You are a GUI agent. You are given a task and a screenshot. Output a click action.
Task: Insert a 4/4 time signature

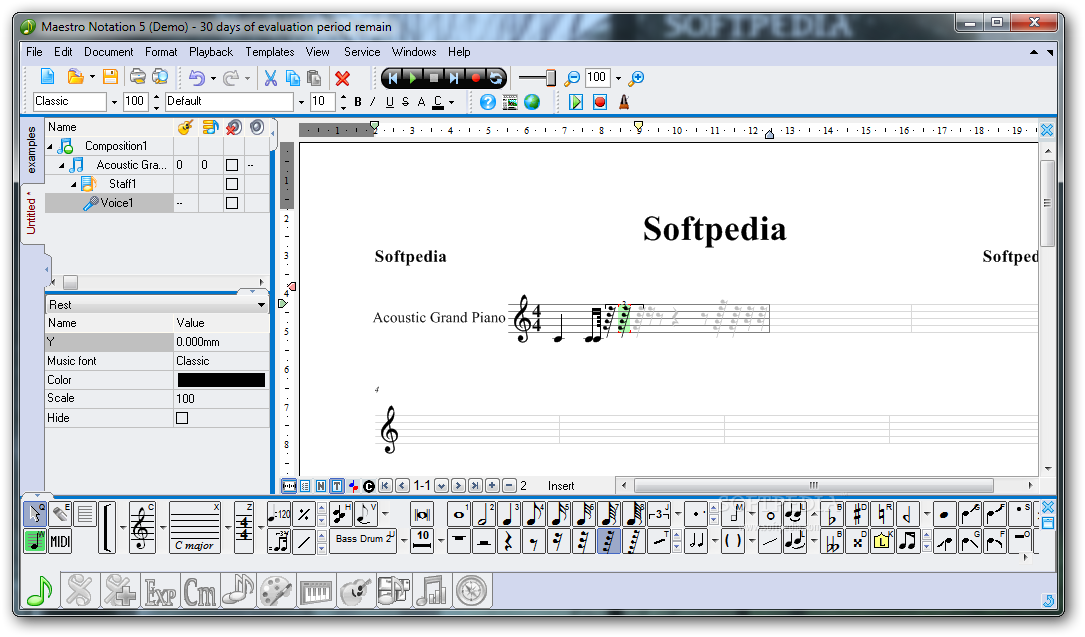(244, 528)
